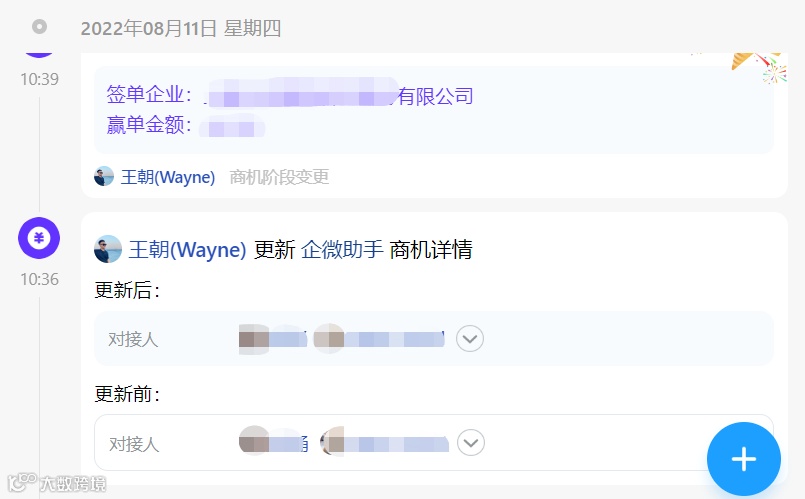Click the purple yen opportunity timeline icon
The width and height of the screenshot is (805, 499).
click(39, 238)
